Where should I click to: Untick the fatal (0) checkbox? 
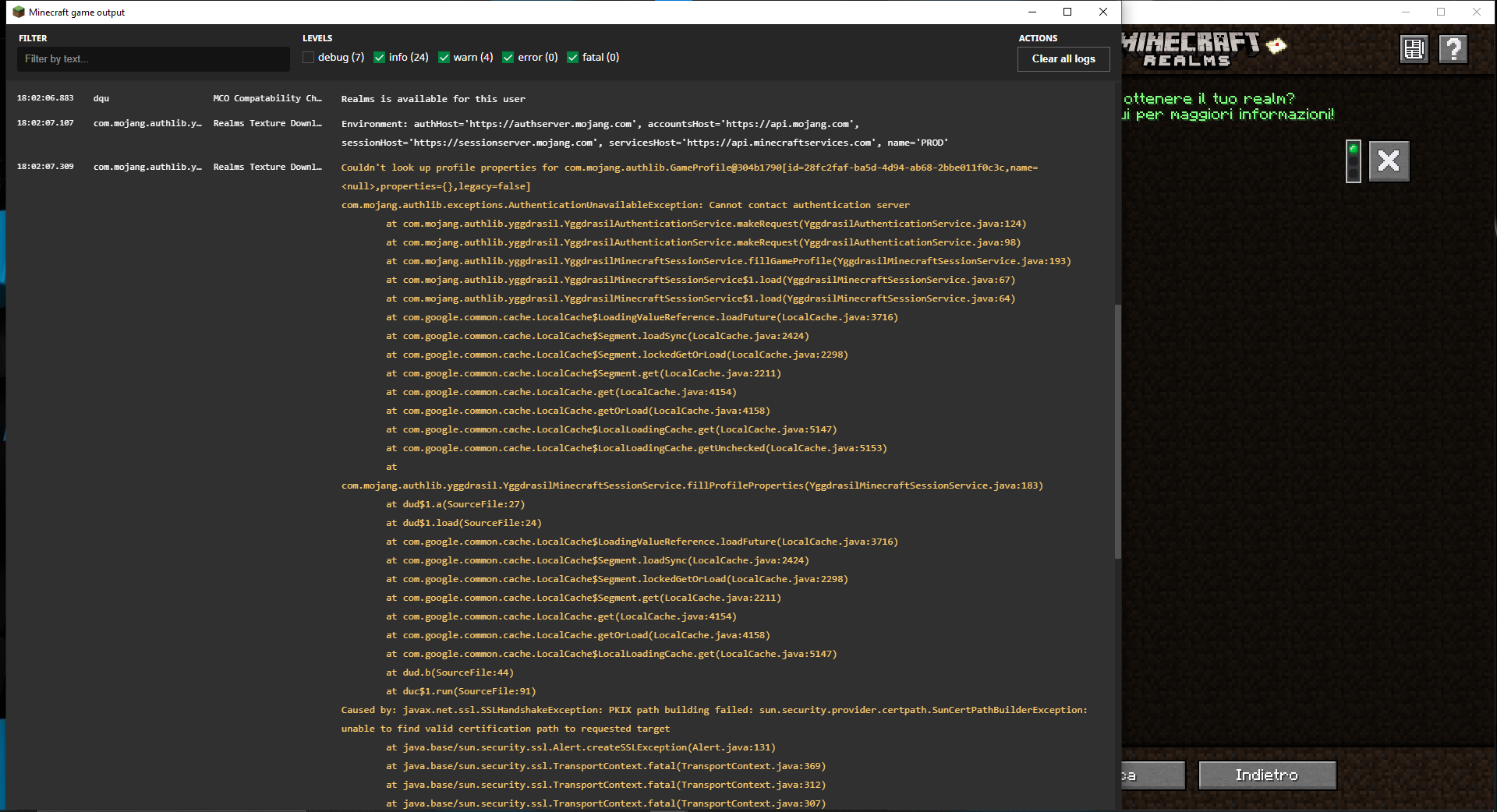point(573,58)
